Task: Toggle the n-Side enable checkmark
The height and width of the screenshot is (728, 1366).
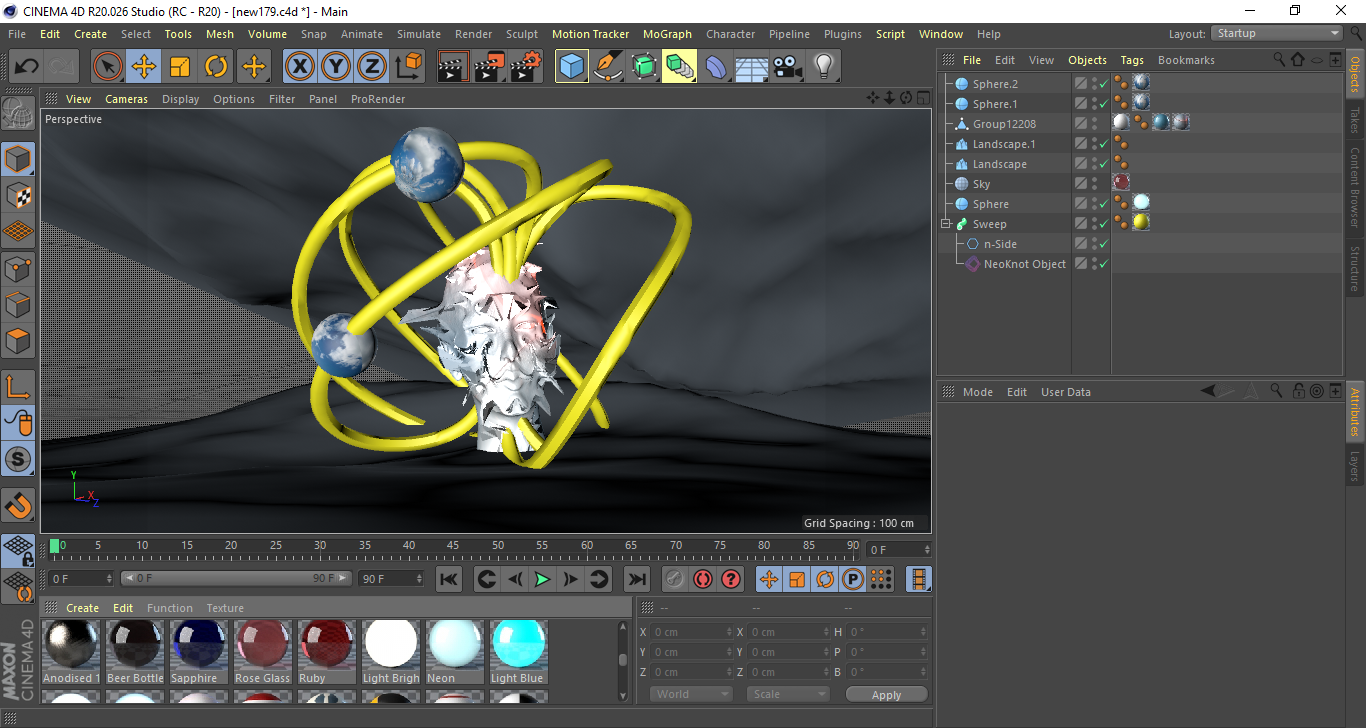Action: tap(1103, 244)
